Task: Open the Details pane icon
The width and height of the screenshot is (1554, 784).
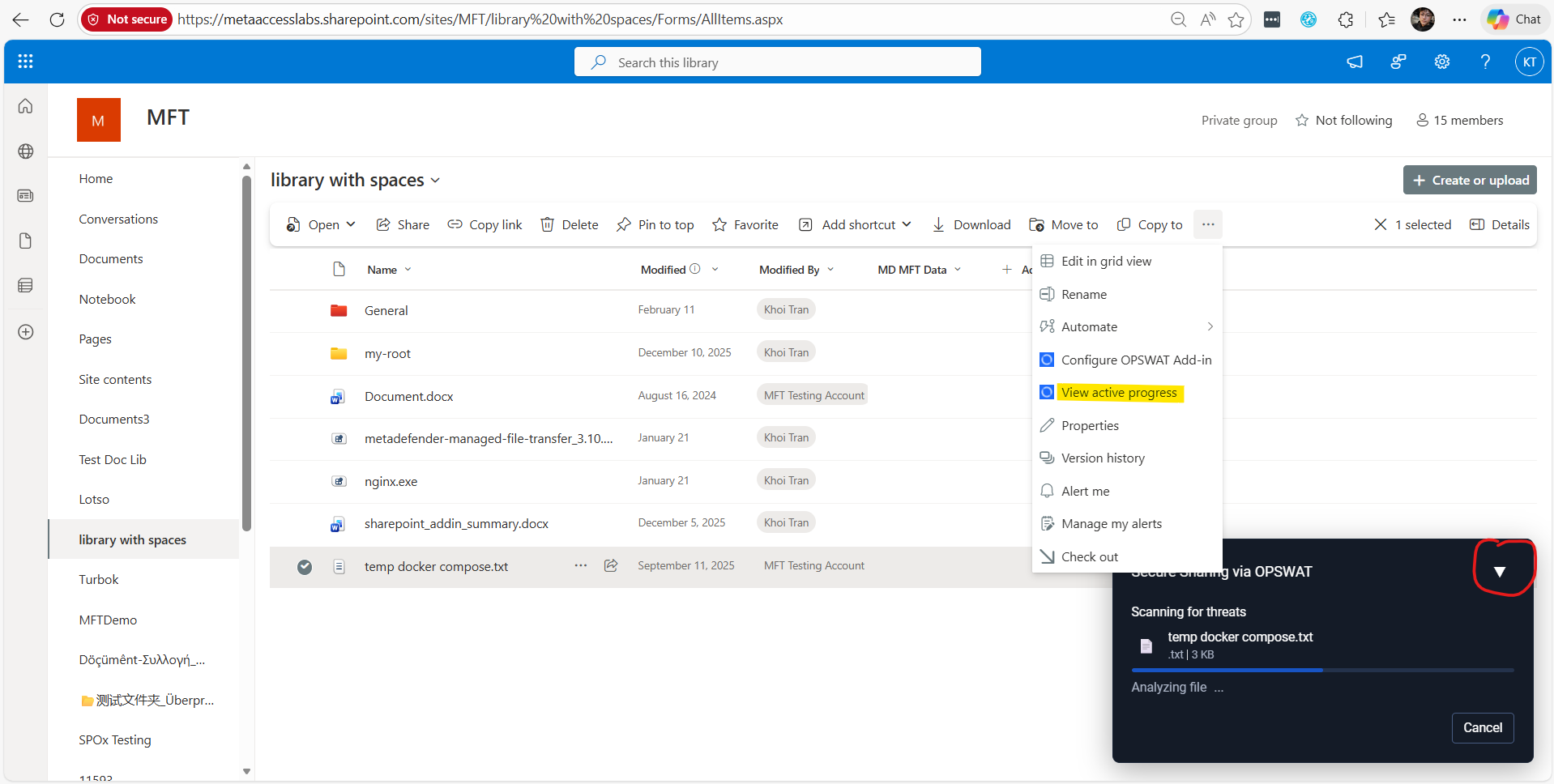Action: tap(1476, 224)
